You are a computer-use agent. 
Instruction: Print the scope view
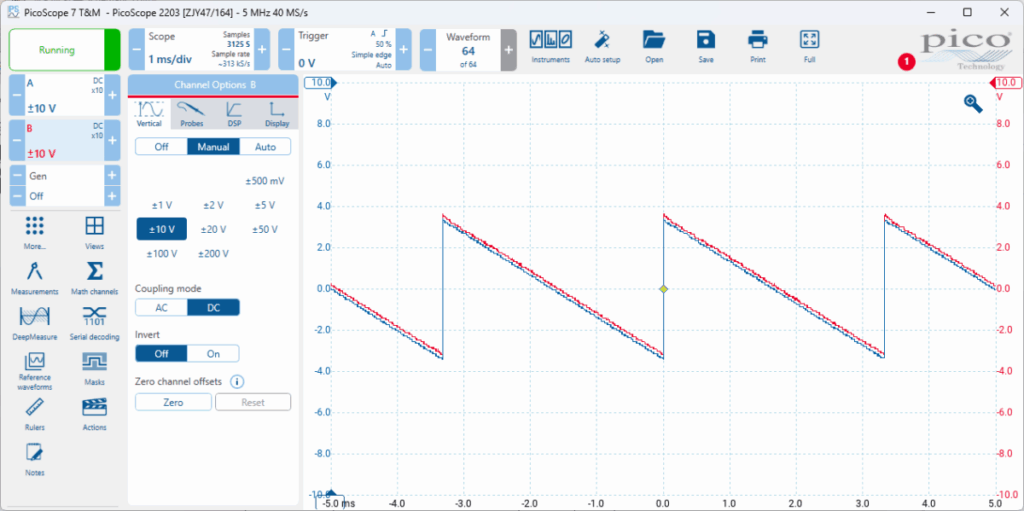758,47
